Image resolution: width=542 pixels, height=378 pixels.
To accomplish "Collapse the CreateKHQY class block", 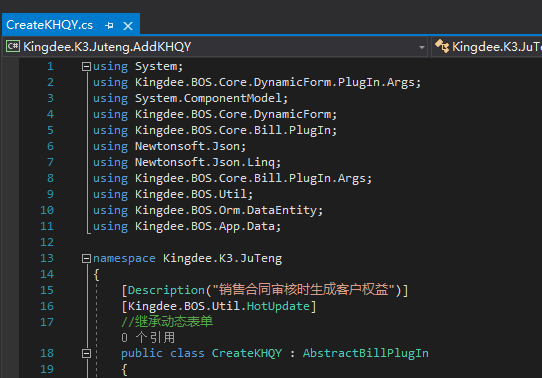I will 86,353.
